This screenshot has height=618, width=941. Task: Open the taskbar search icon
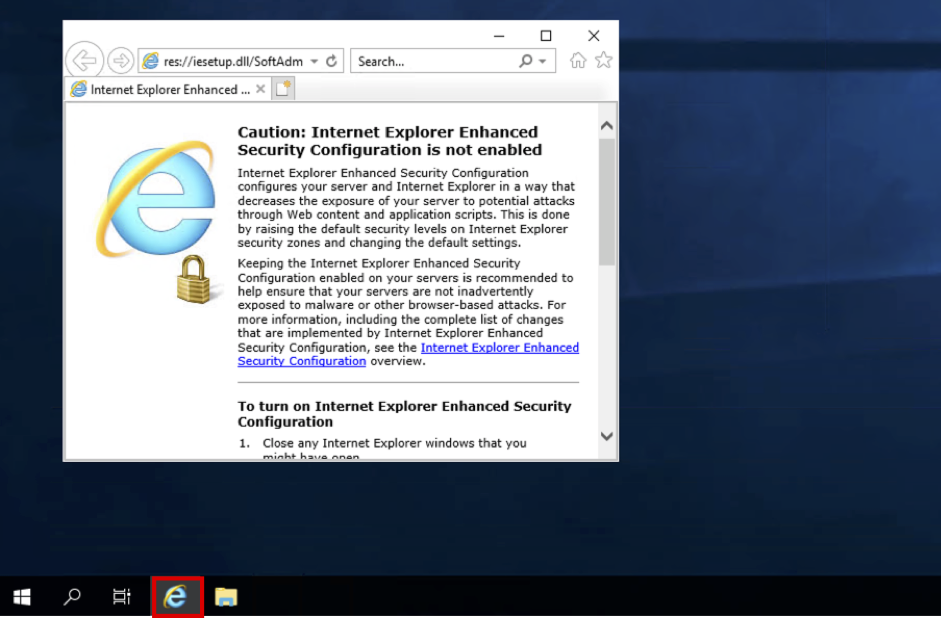point(72,597)
